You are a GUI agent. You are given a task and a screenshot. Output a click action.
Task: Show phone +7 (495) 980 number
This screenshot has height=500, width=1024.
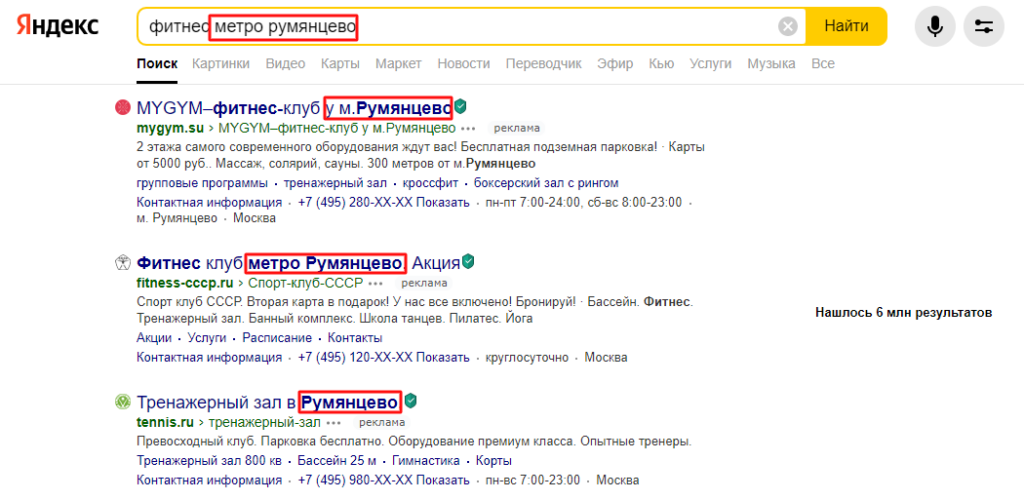pos(383,480)
